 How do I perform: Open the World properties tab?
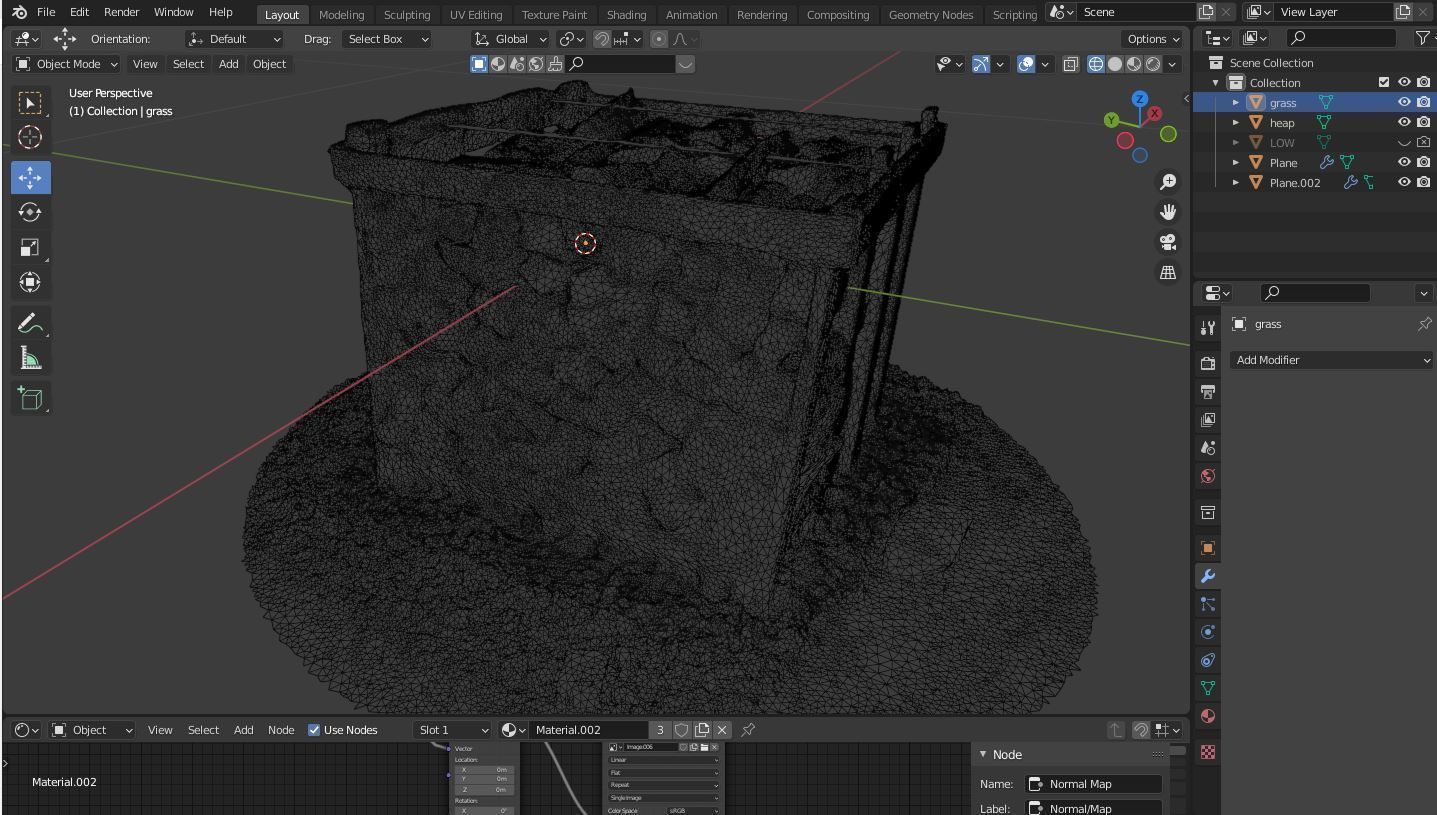coord(1208,475)
